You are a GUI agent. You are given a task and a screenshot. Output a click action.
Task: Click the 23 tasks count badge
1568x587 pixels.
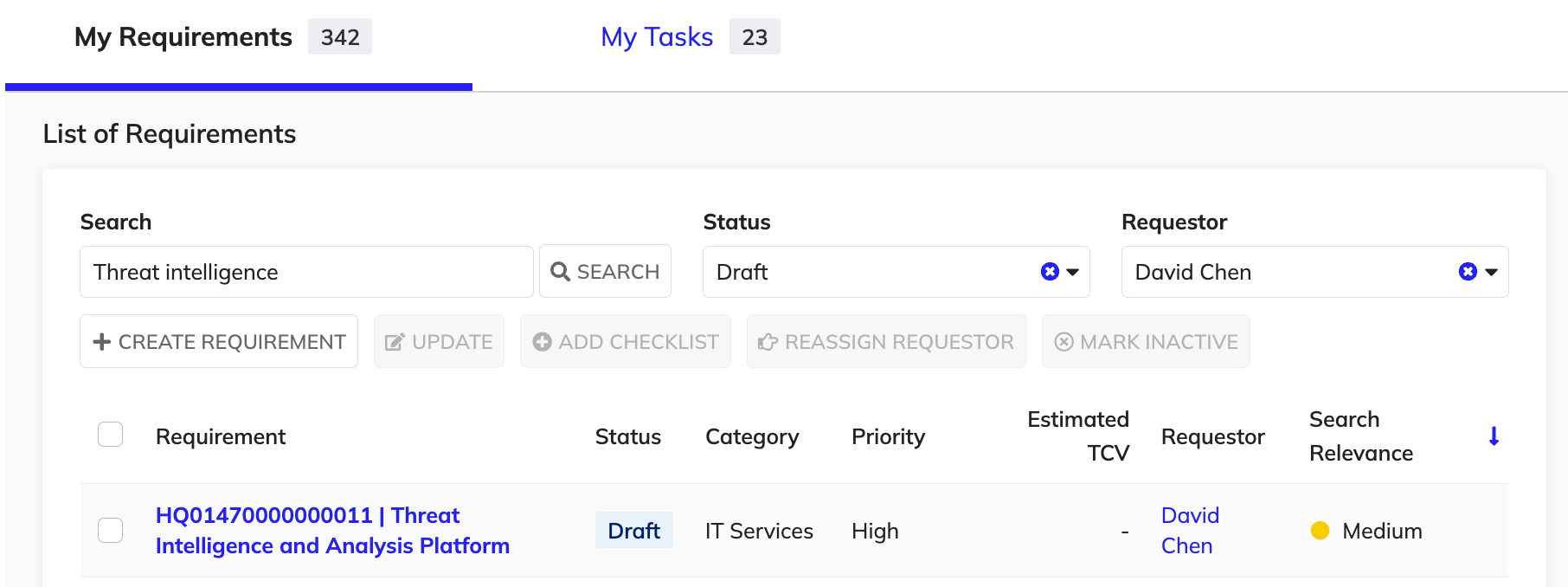pos(755,37)
